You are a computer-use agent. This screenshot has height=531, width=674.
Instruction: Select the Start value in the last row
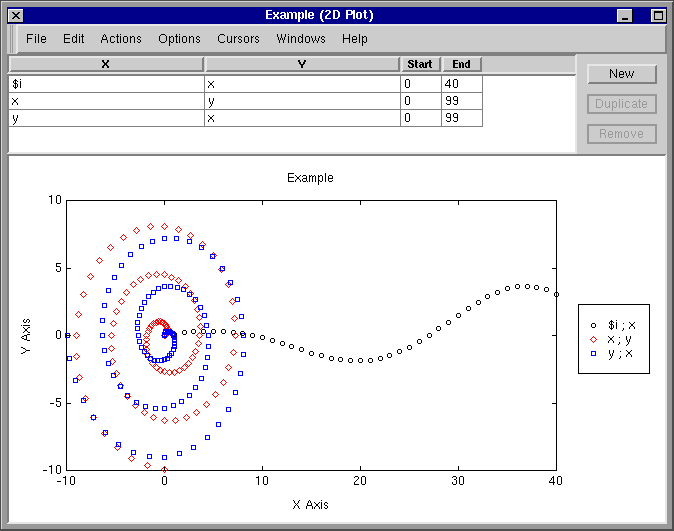[x=420, y=118]
